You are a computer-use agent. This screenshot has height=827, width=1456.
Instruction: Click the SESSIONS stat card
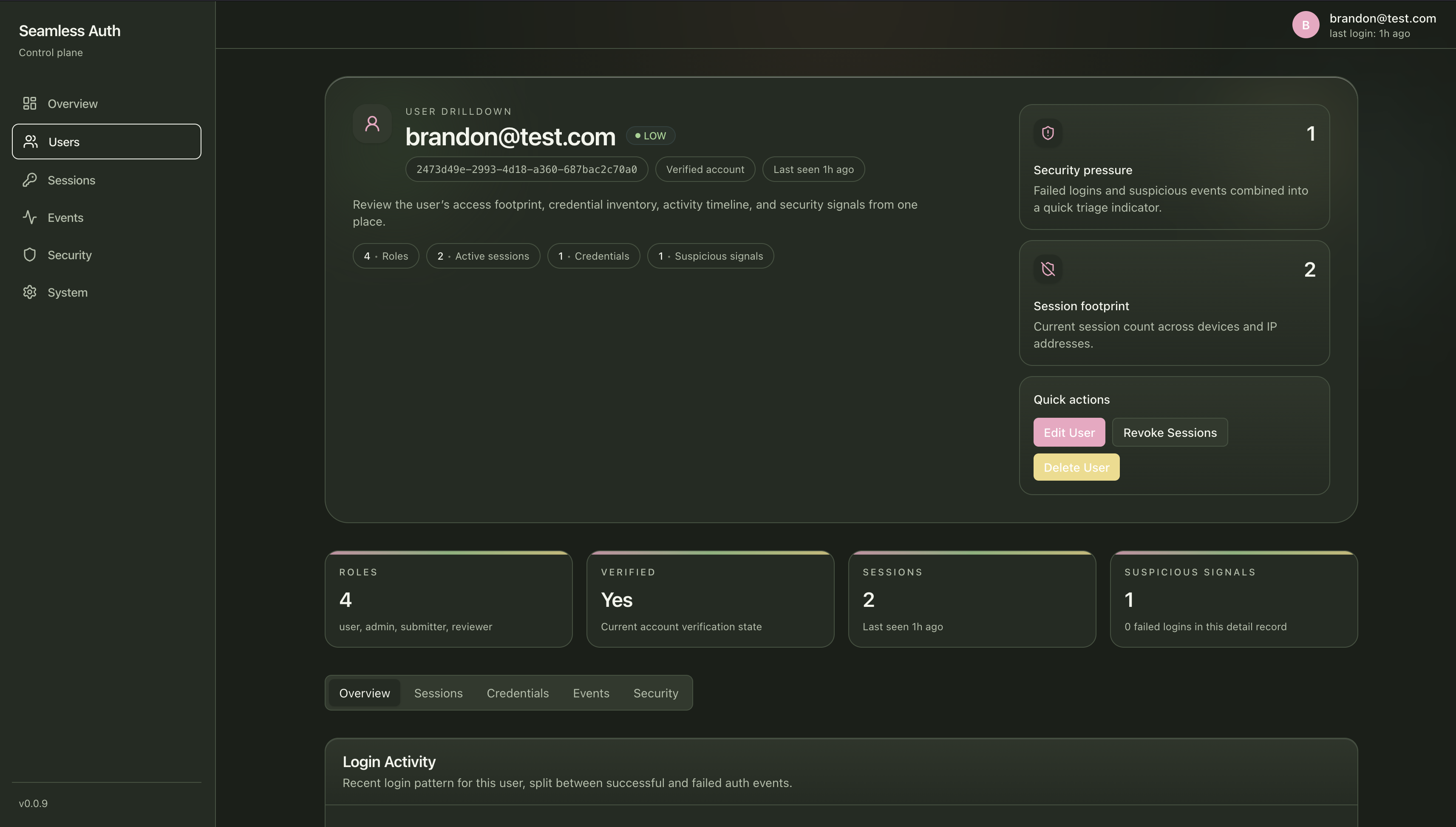click(972, 599)
